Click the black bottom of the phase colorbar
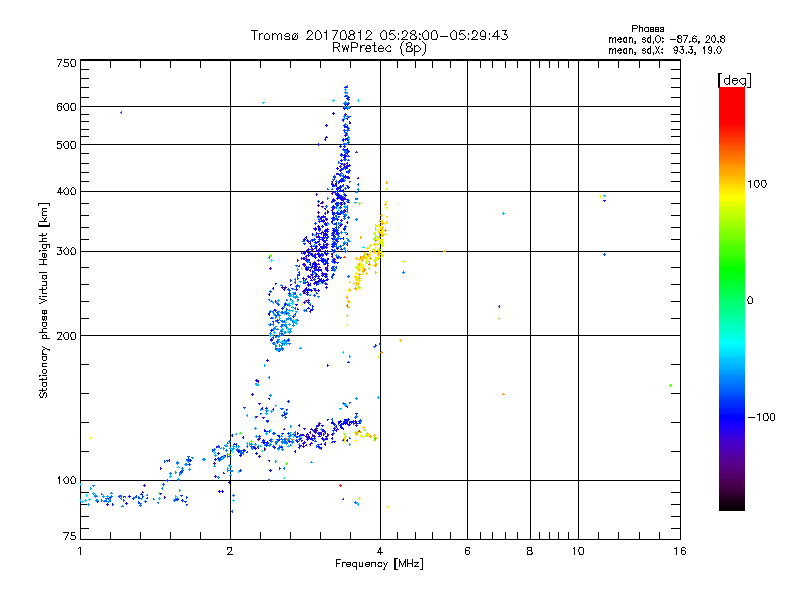 732,503
